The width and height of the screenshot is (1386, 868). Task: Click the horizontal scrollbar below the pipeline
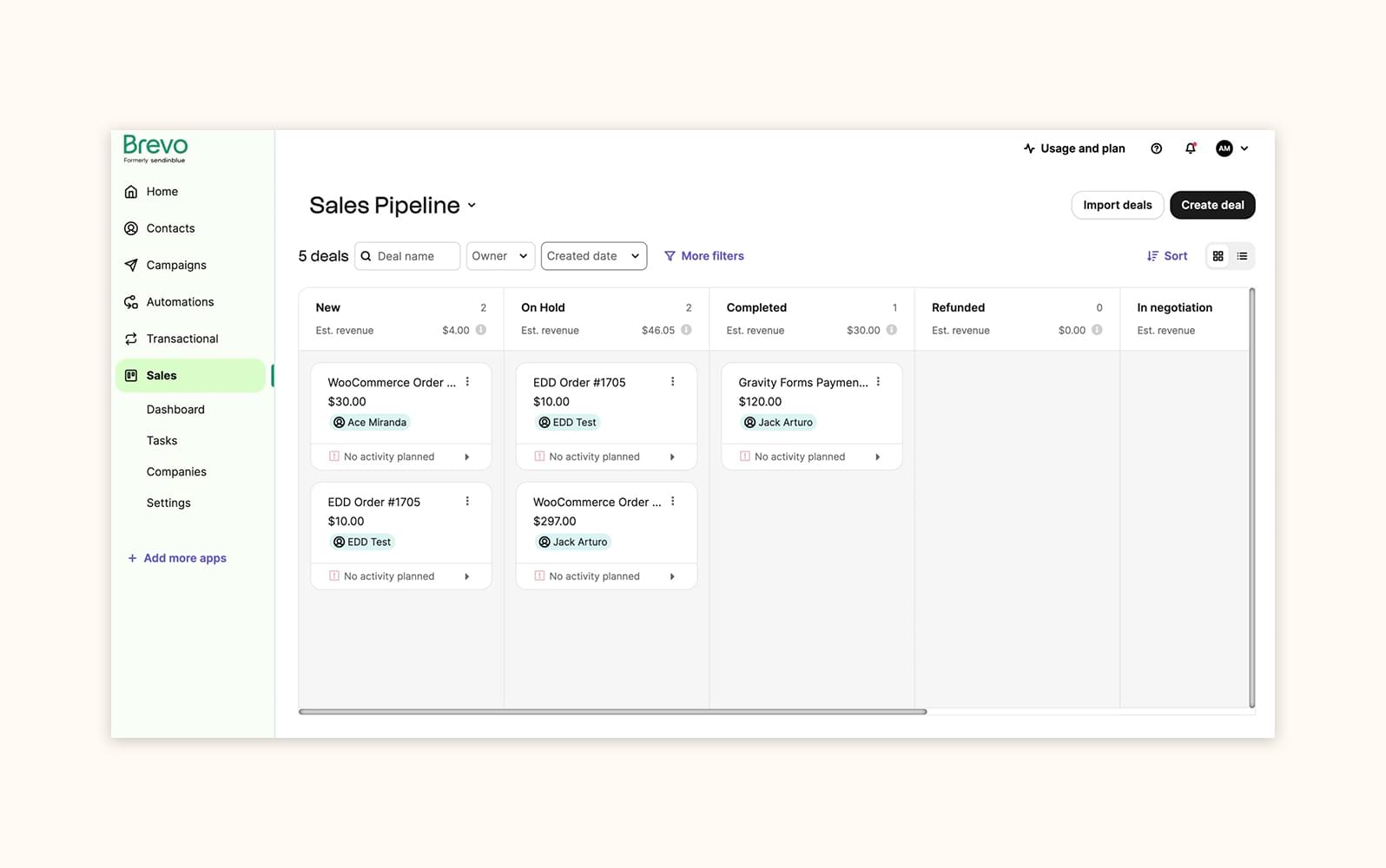[612, 712]
